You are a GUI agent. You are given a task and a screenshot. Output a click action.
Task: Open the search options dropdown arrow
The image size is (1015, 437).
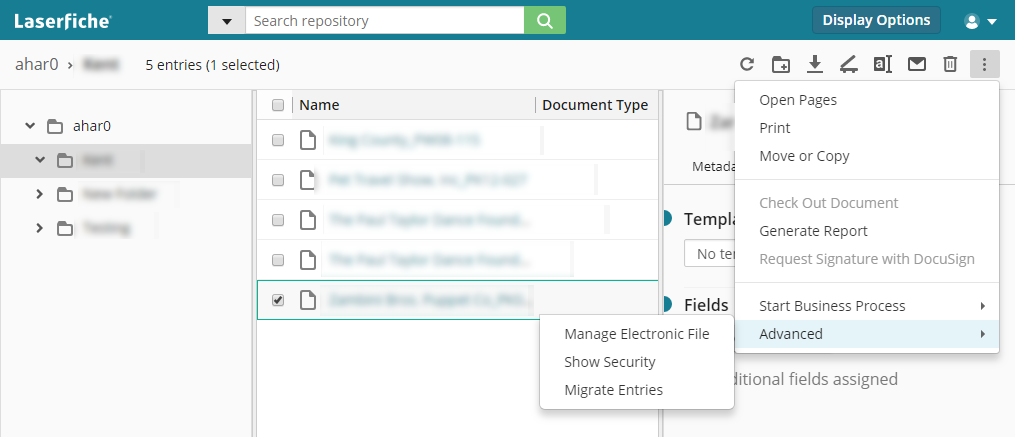click(226, 21)
